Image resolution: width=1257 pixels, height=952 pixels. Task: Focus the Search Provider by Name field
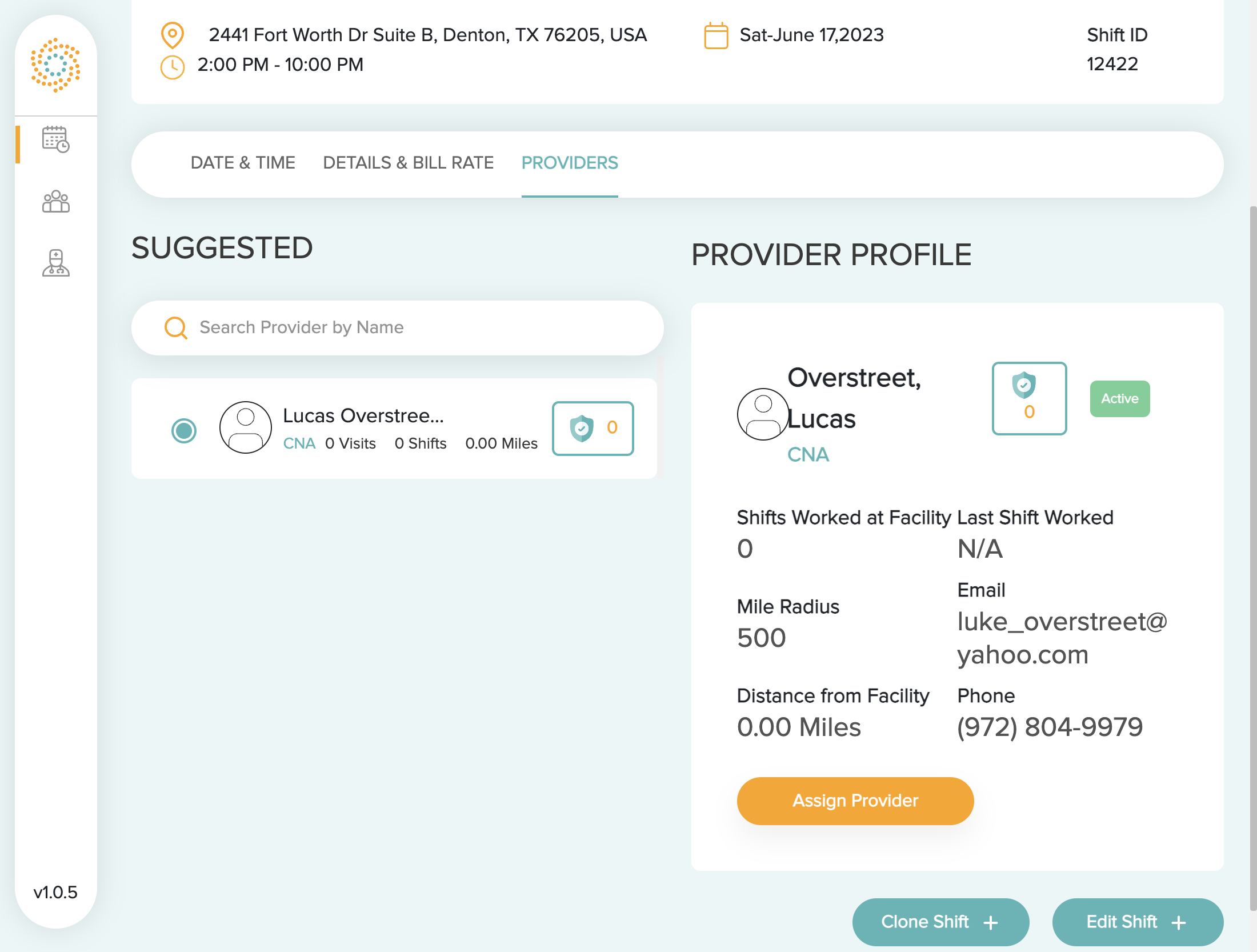397,328
